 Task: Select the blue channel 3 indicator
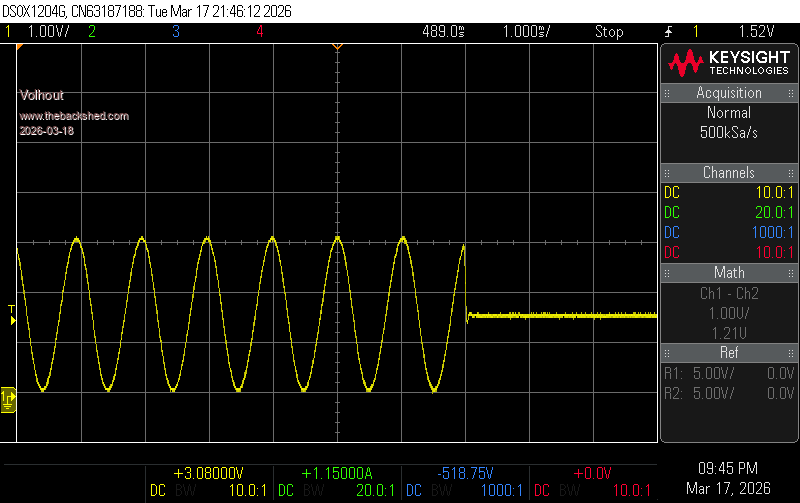tap(175, 32)
